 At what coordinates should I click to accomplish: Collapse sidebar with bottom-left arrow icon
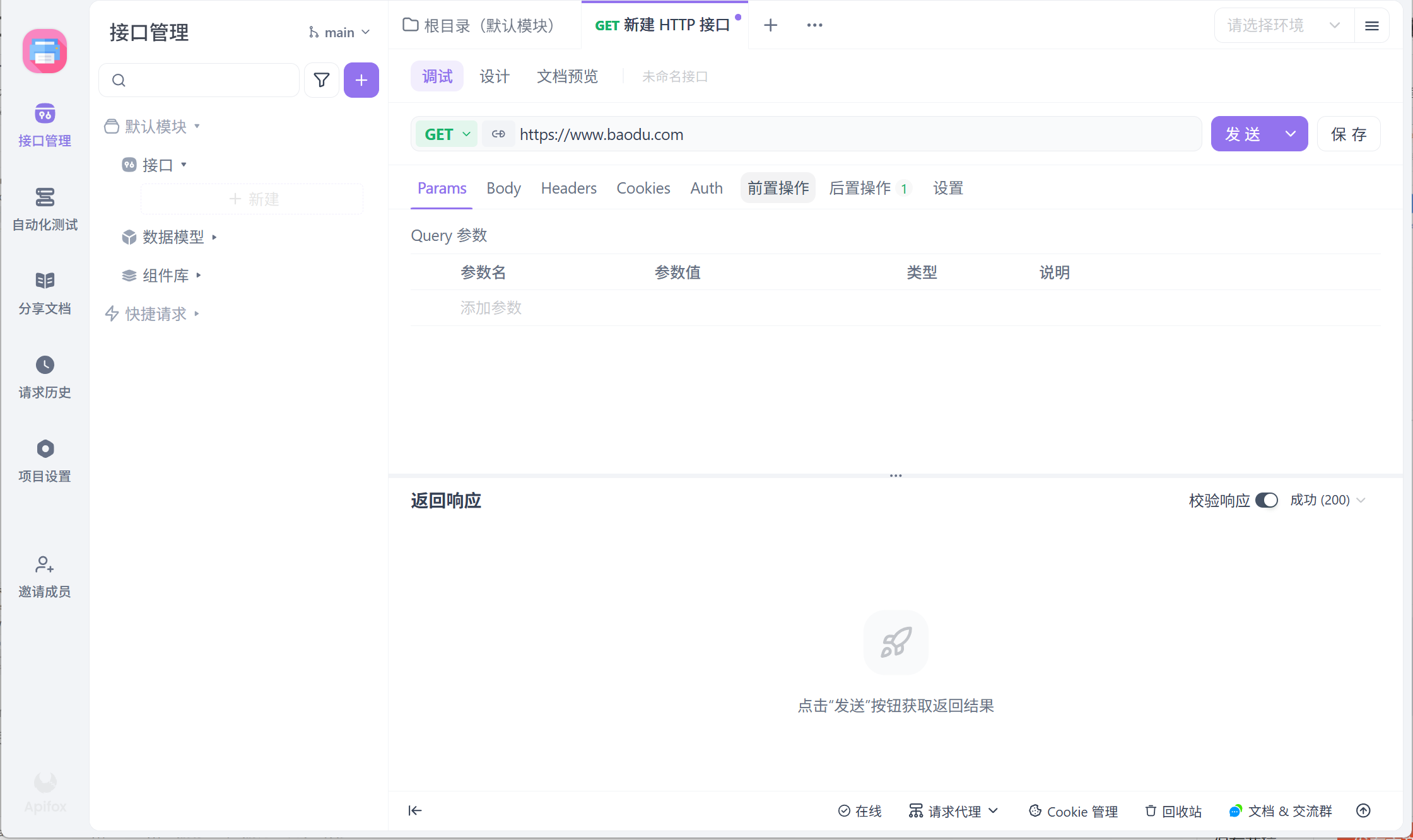(x=414, y=810)
